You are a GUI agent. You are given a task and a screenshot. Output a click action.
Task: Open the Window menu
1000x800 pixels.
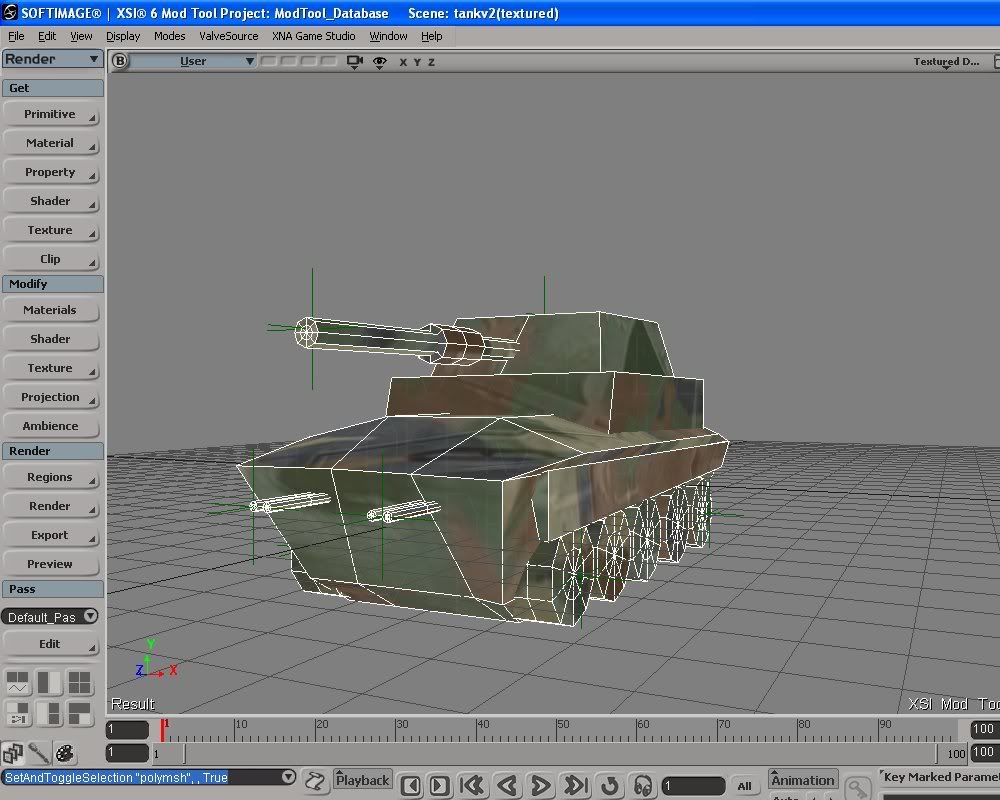tap(388, 36)
